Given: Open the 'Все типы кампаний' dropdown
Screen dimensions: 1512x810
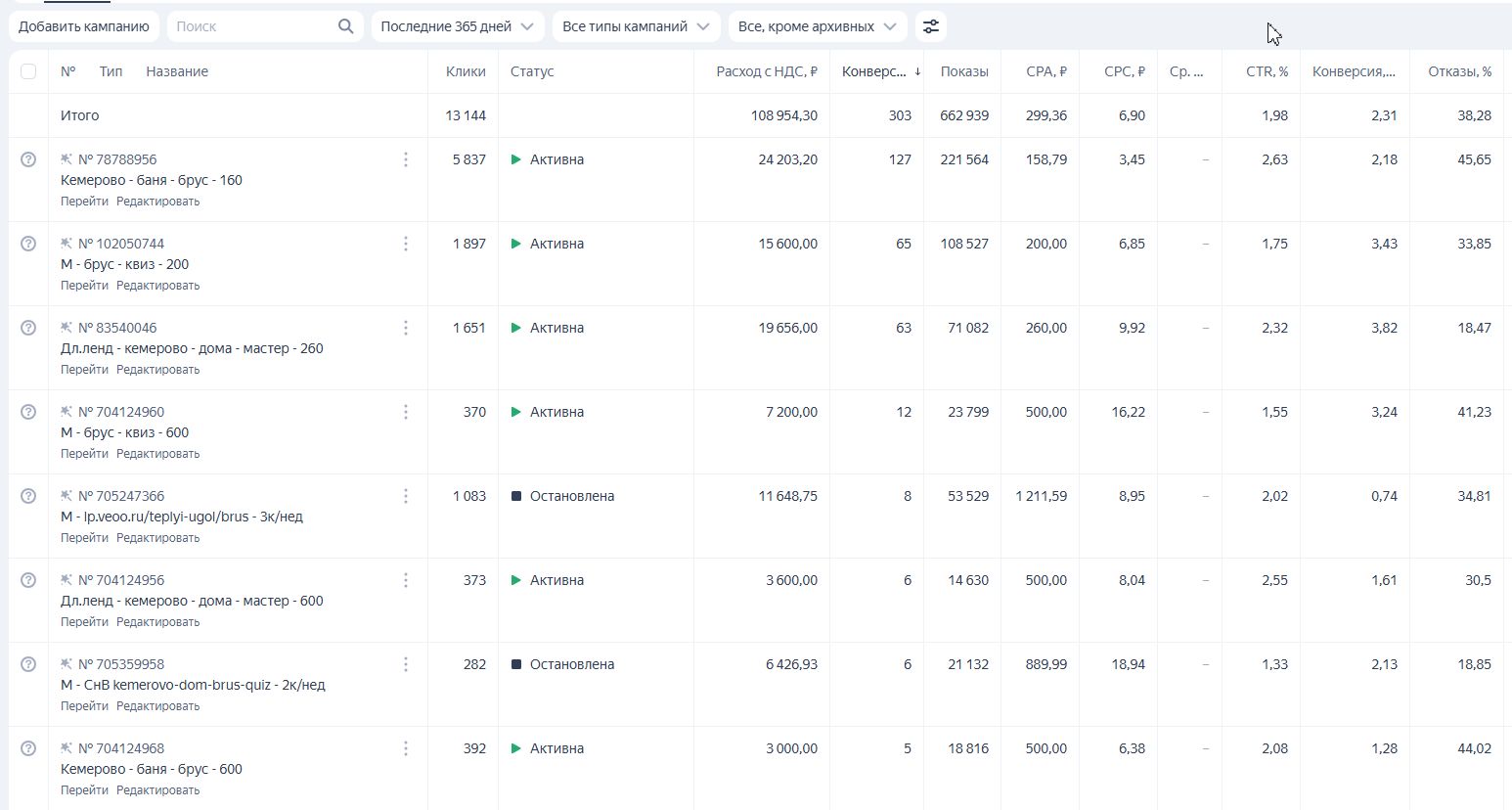Looking at the screenshot, I should coord(636,26).
